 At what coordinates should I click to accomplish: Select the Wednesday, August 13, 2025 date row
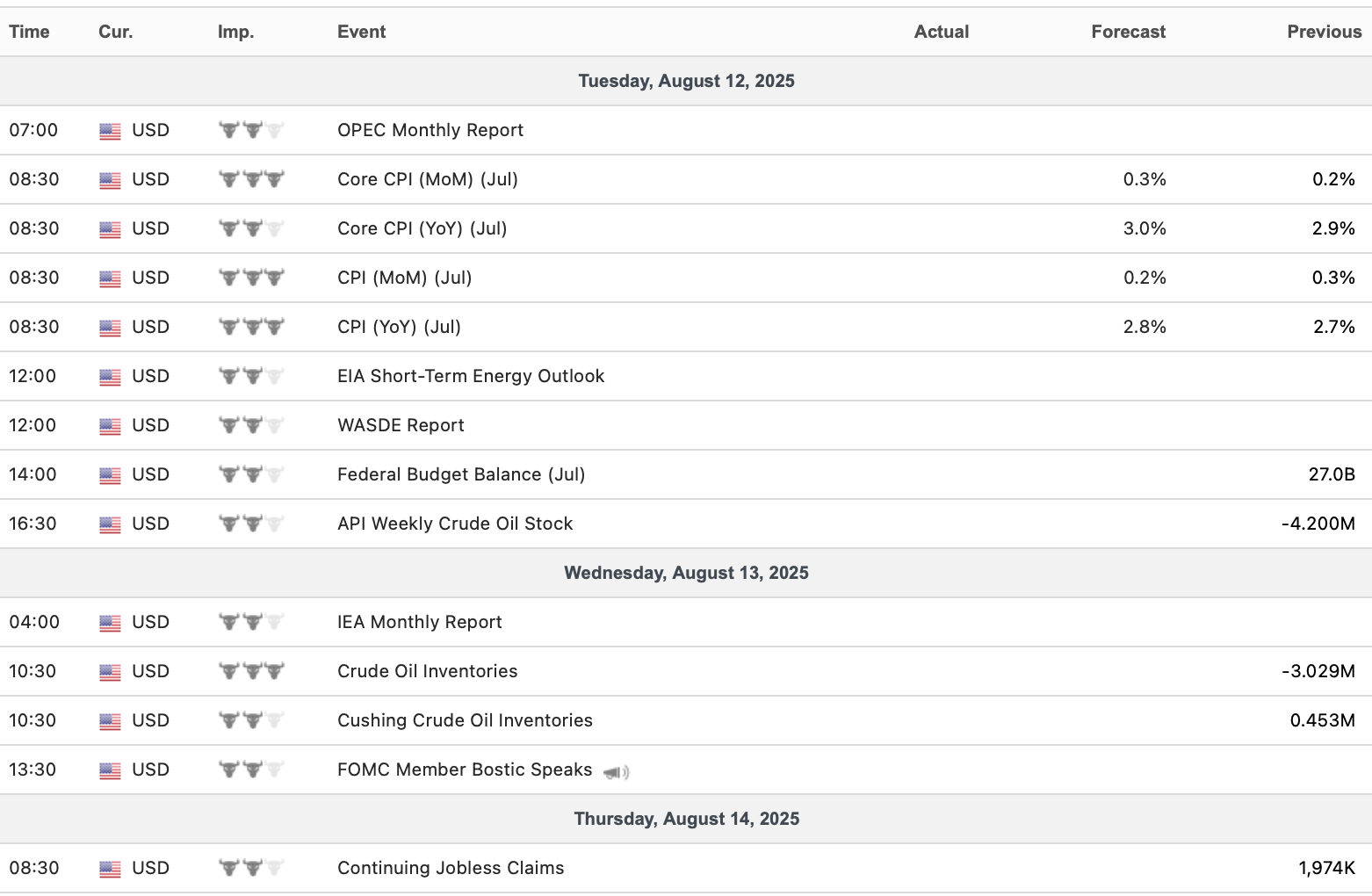click(x=686, y=573)
